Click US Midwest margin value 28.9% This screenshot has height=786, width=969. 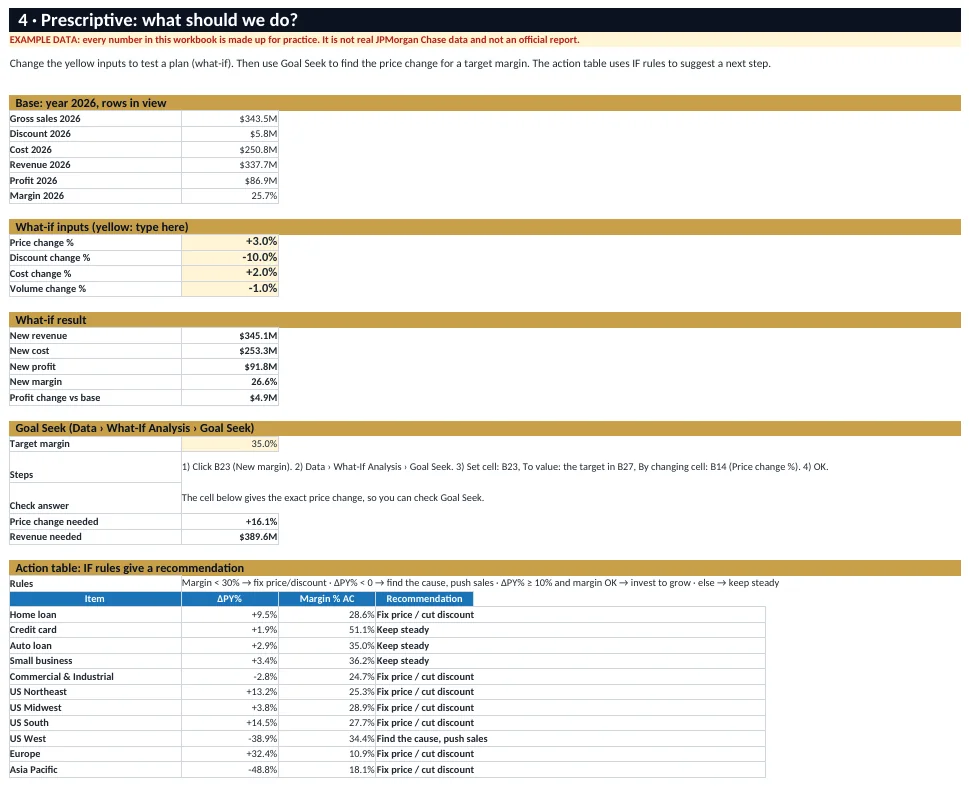[327, 708]
